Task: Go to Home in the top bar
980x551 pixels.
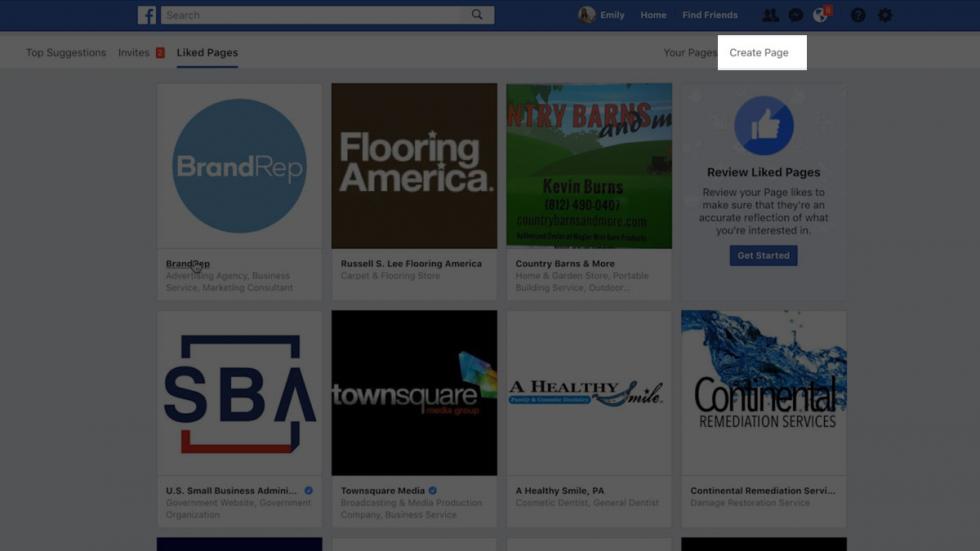Action: pos(653,15)
